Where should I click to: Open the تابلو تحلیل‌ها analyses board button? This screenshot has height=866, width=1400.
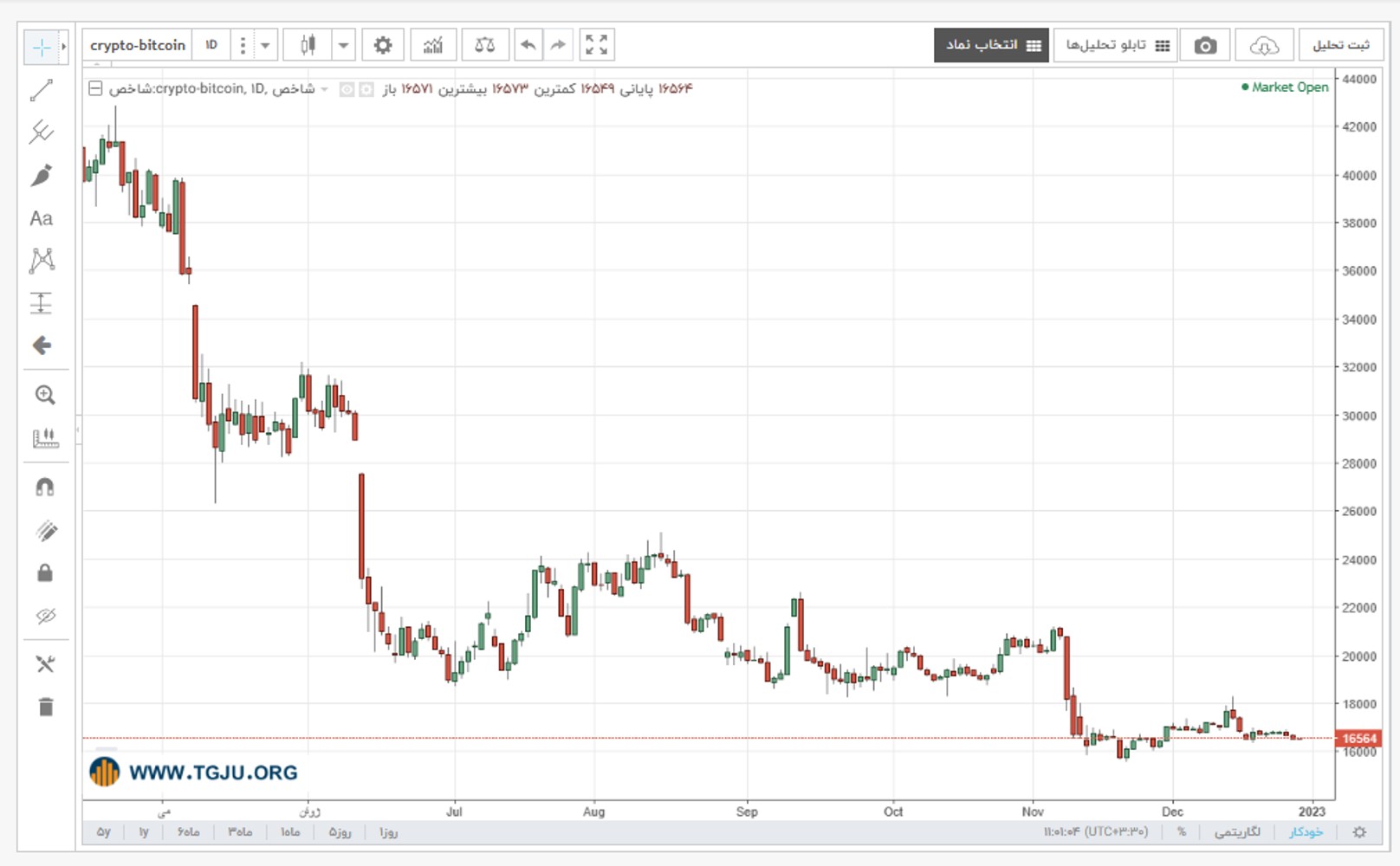1116,45
